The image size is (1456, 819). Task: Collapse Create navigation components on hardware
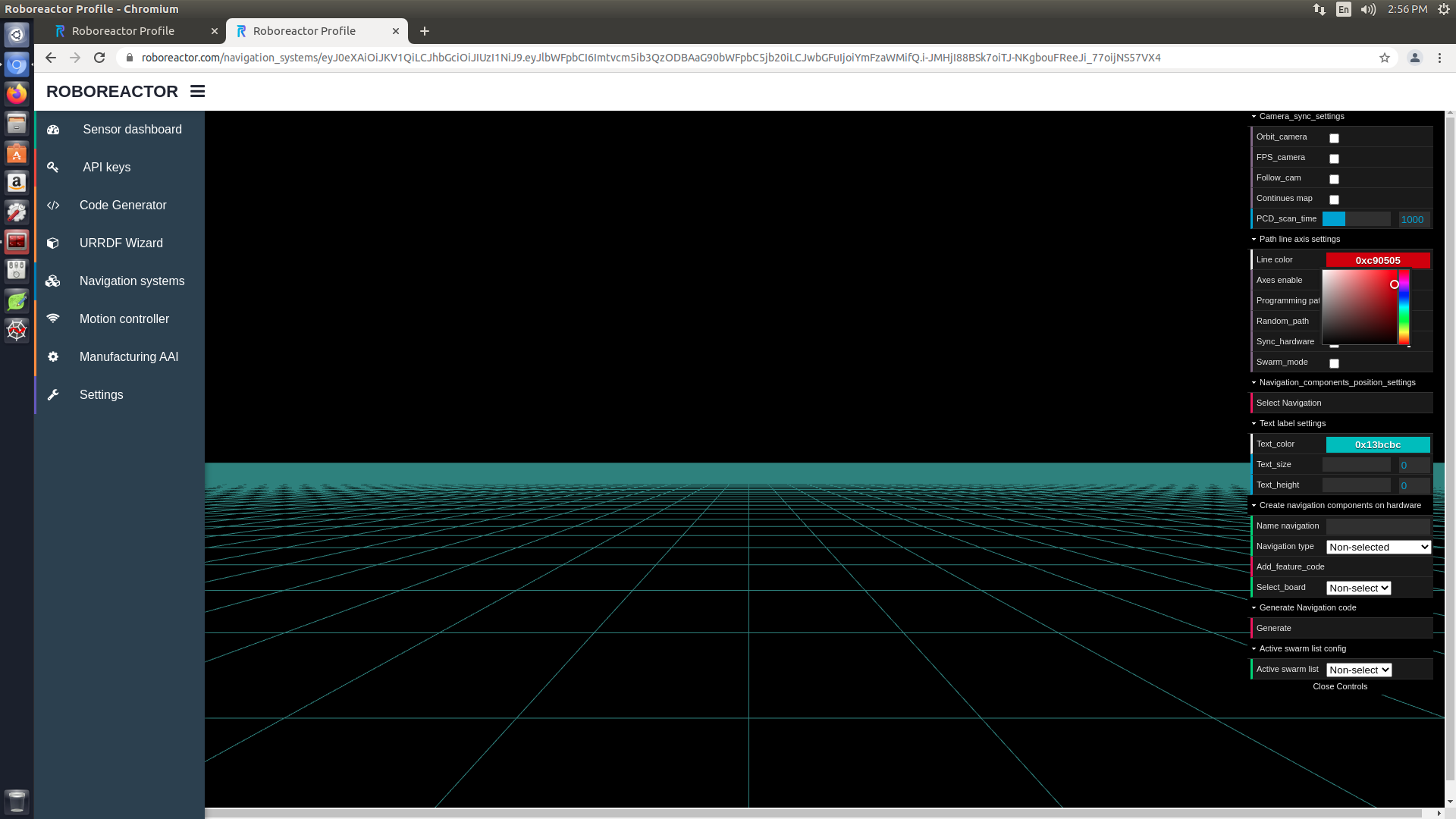tap(1341, 505)
